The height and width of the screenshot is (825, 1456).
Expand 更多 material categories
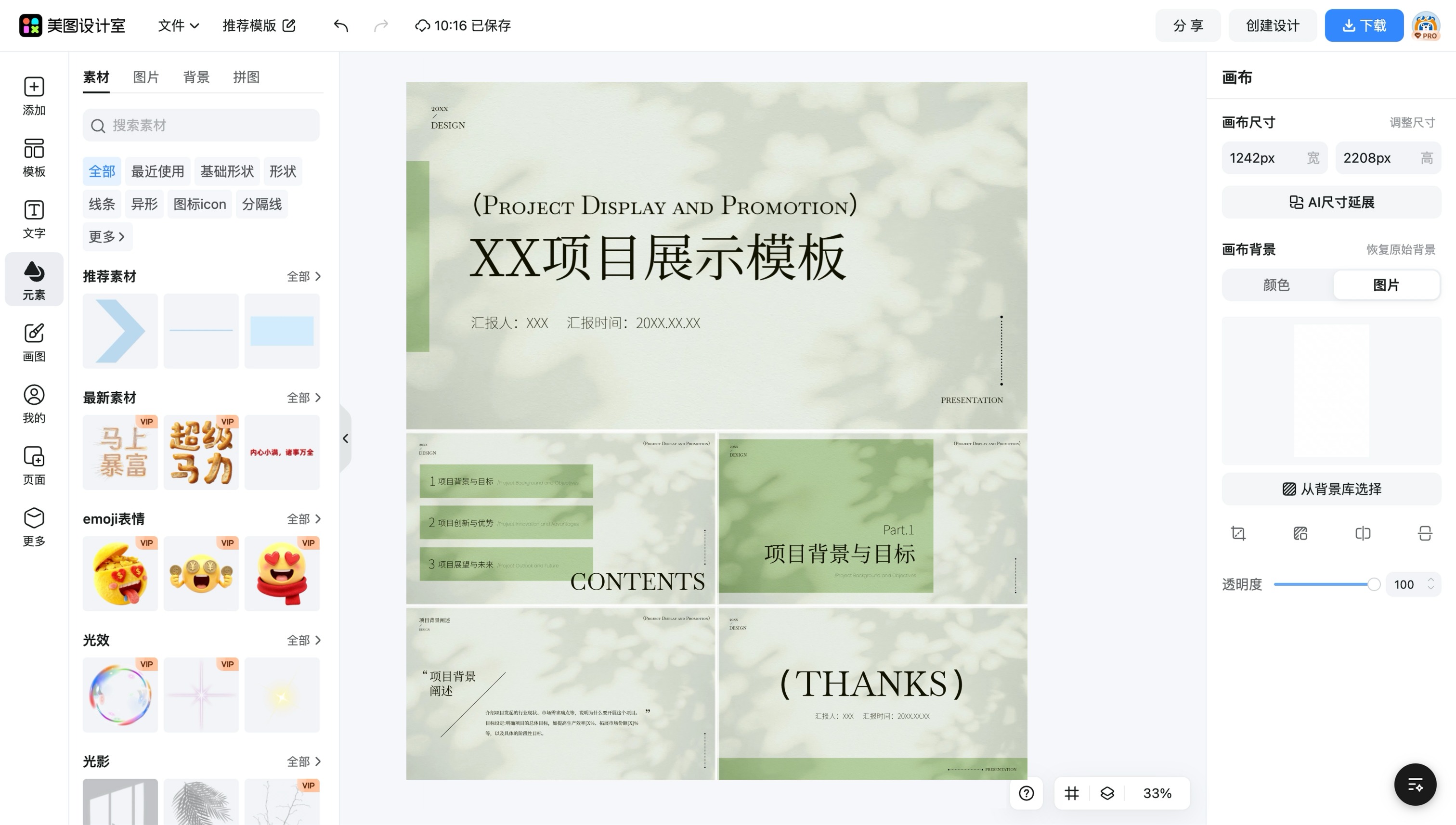108,237
